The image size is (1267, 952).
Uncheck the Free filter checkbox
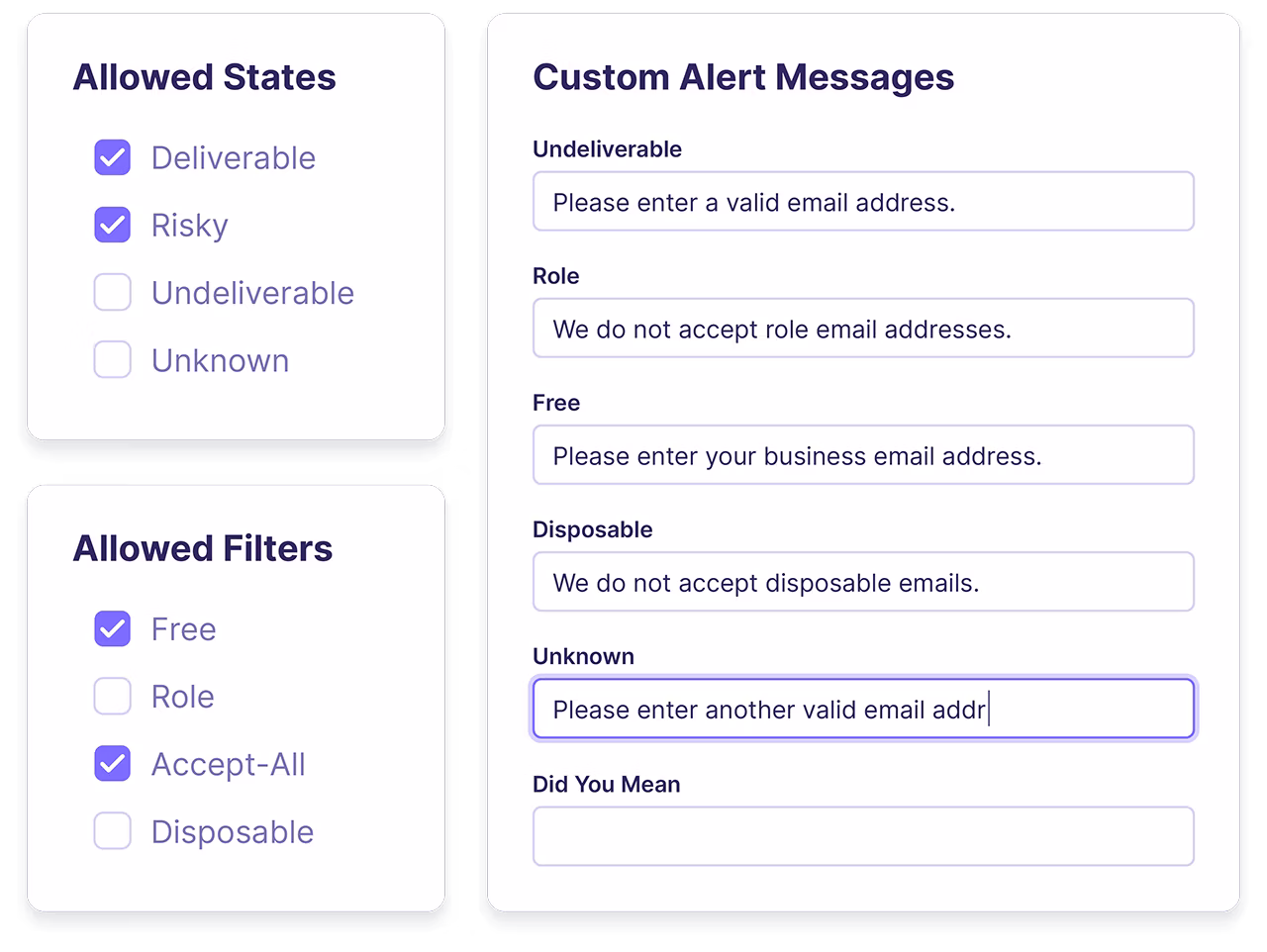click(x=112, y=629)
